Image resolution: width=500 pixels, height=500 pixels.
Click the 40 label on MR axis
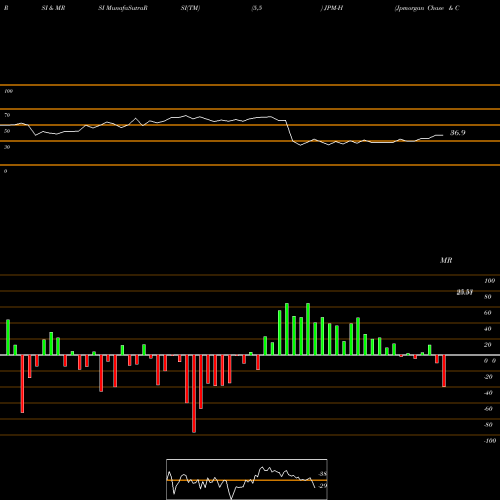(x=488, y=329)
